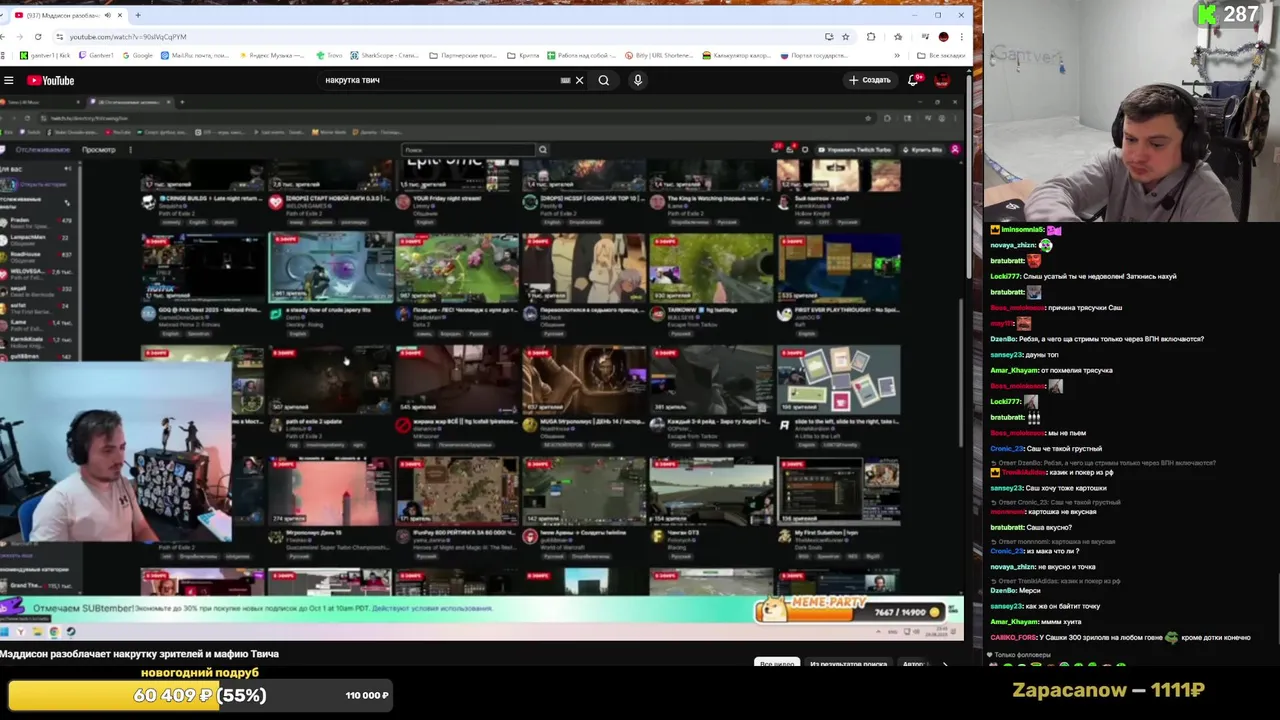The image size is (1280, 720).
Task: Click the Chrome address bar URL
Action: (x=128, y=37)
